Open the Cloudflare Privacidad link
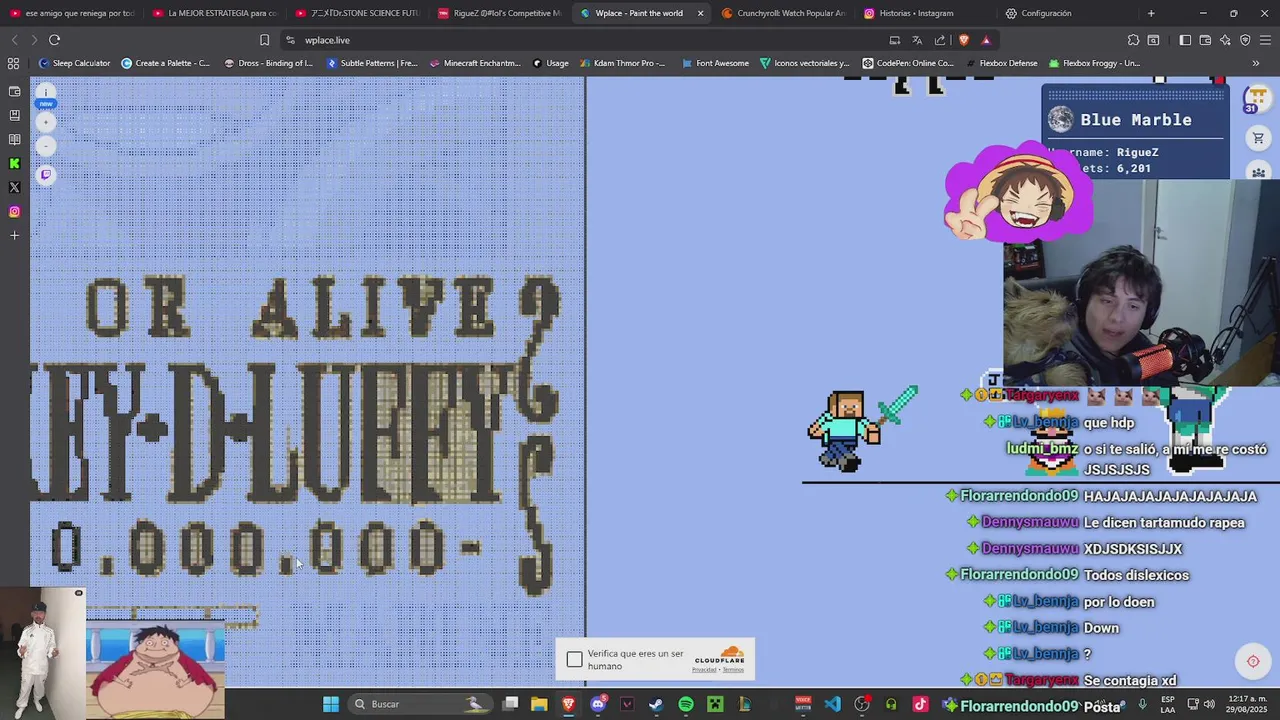Viewport: 1280px width, 720px height. tap(703, 670)
